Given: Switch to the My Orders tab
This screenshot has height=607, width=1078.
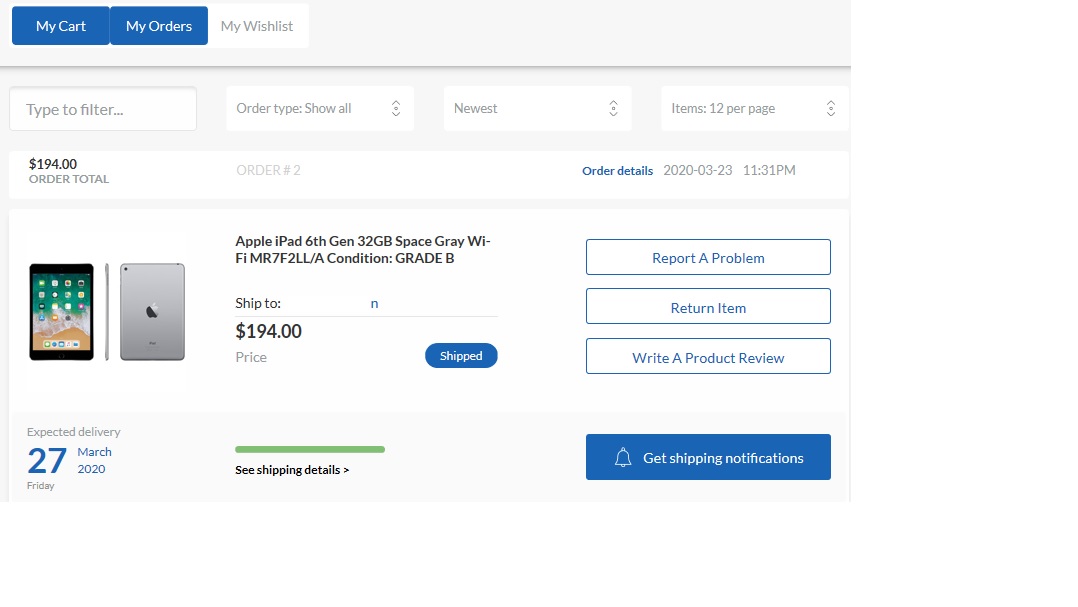Looking at the screenshot, I should point(159,26).
